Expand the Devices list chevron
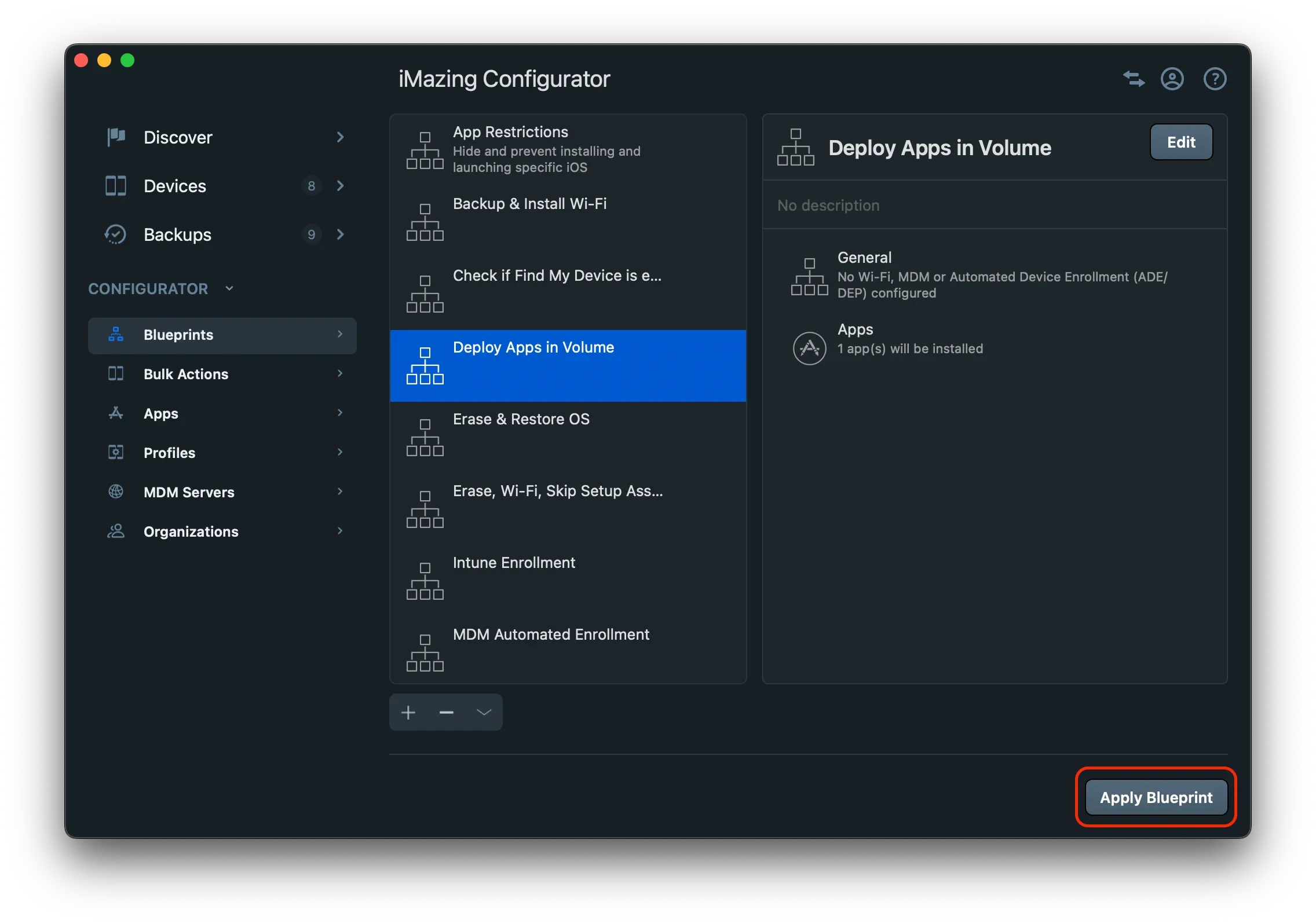 tap(340, 186)
